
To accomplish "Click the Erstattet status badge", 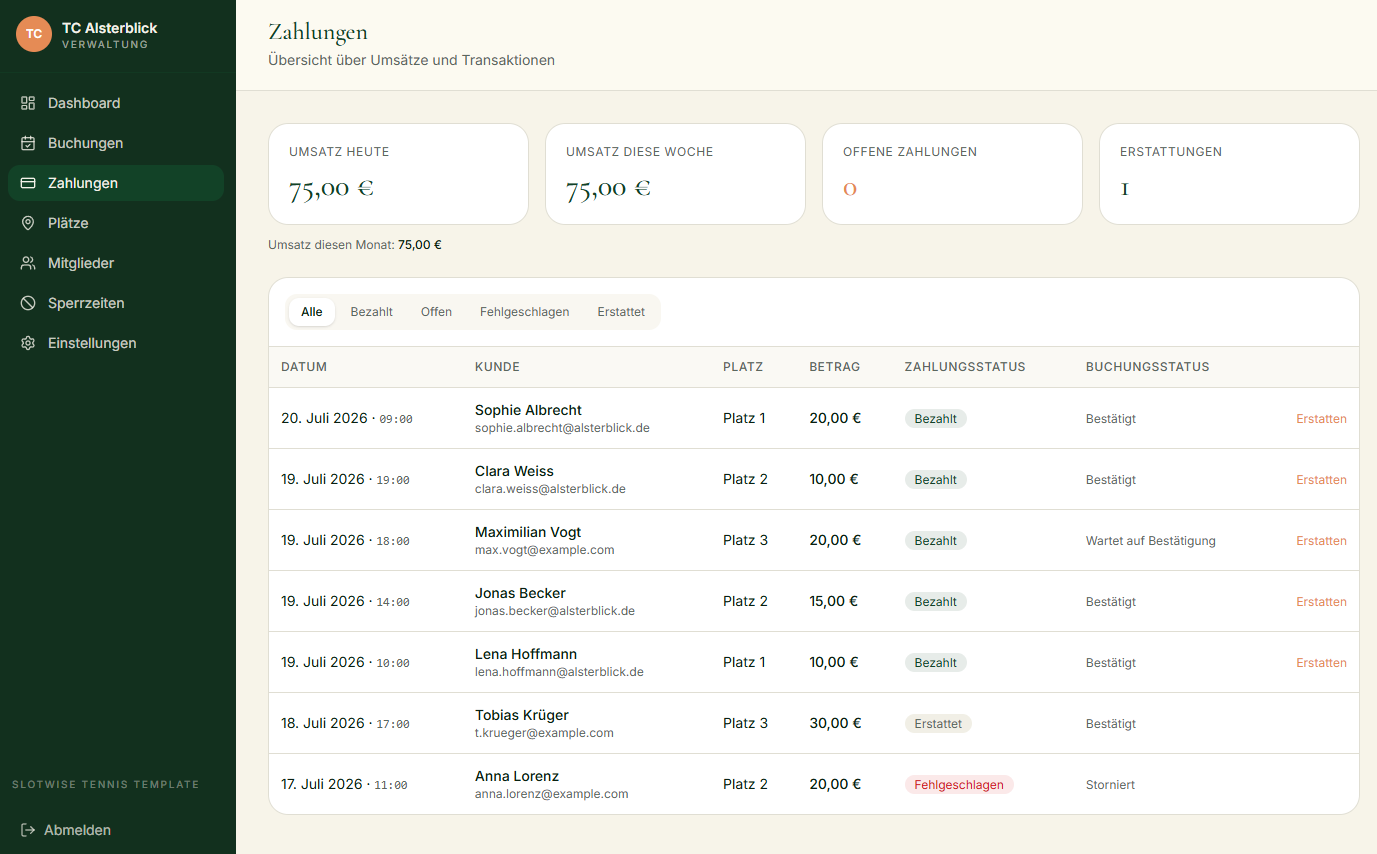I will (938, 724).
